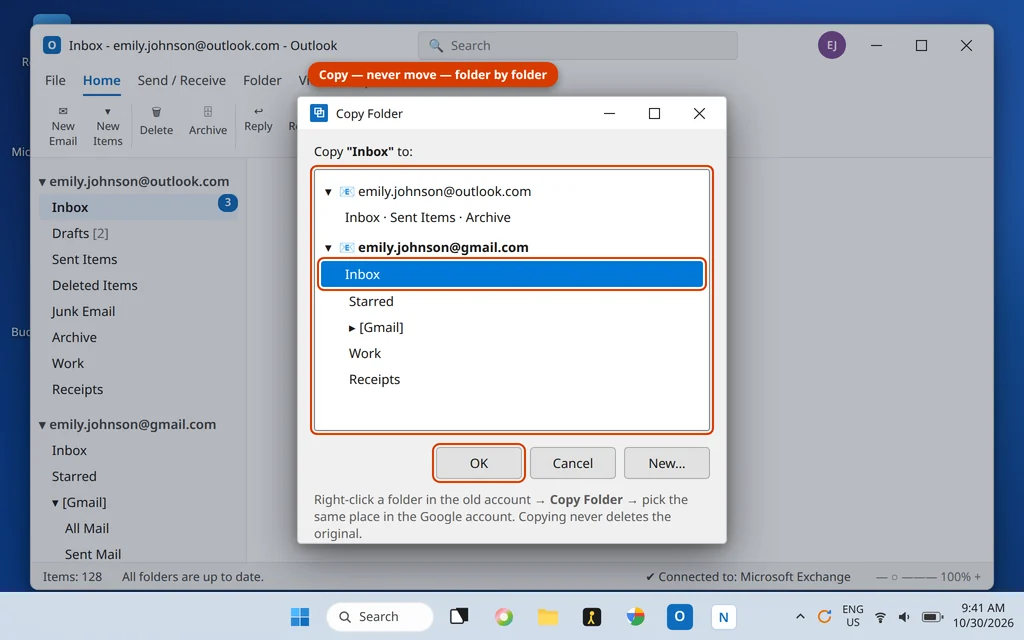Open Junk Email folder in sidebar
The width and height of the screenshot is (1024, 640).
(x=83, y=312)
